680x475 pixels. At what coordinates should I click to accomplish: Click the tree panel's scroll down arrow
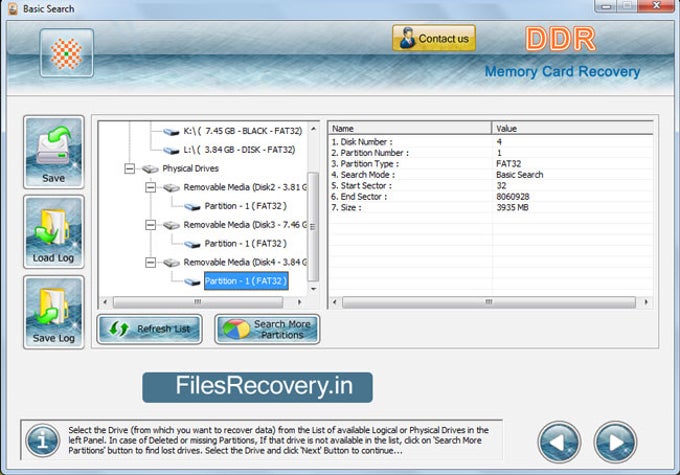tap(313, 288)
